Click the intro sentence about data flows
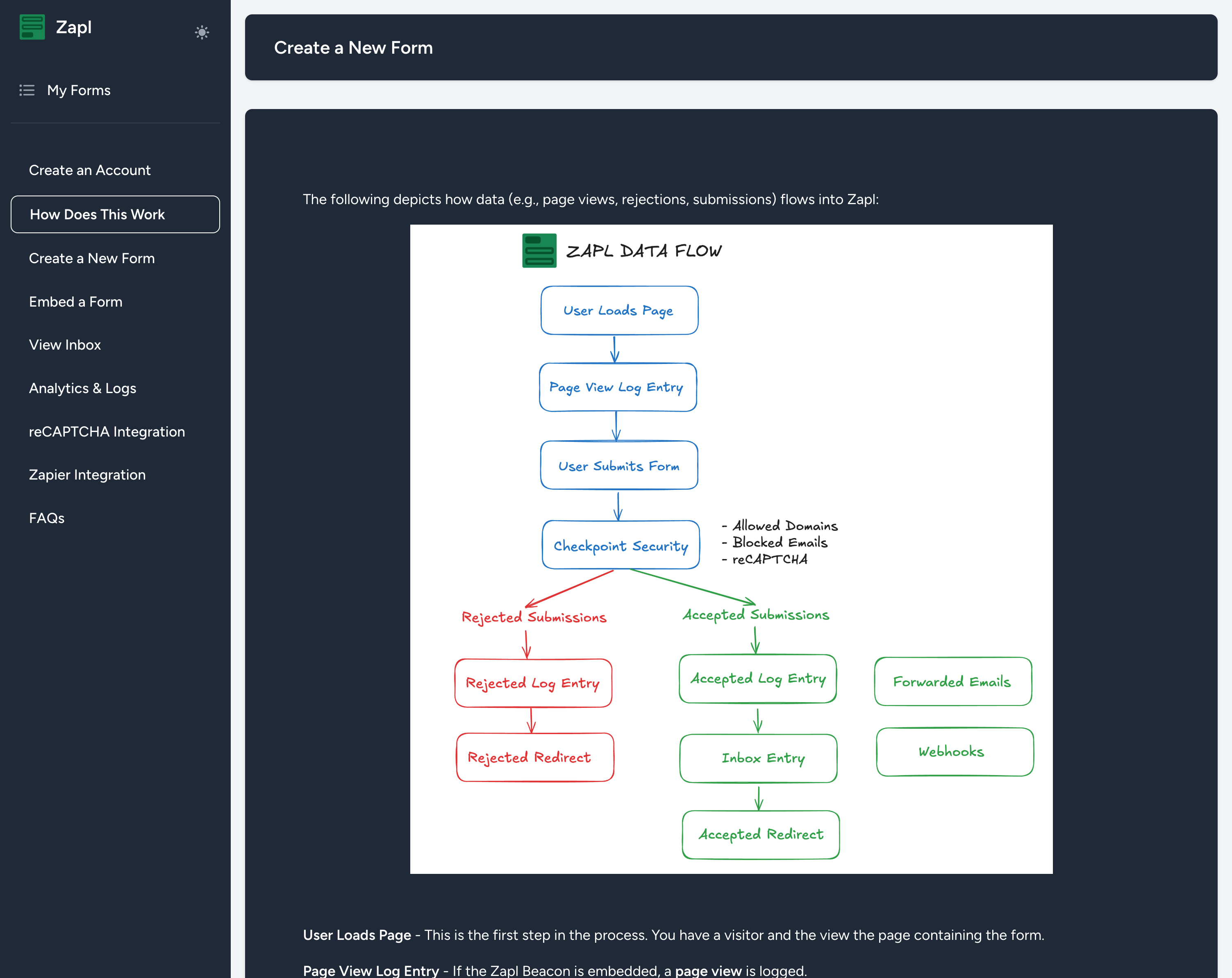This screenshot has width=1232, height=978. coord(591,199)
